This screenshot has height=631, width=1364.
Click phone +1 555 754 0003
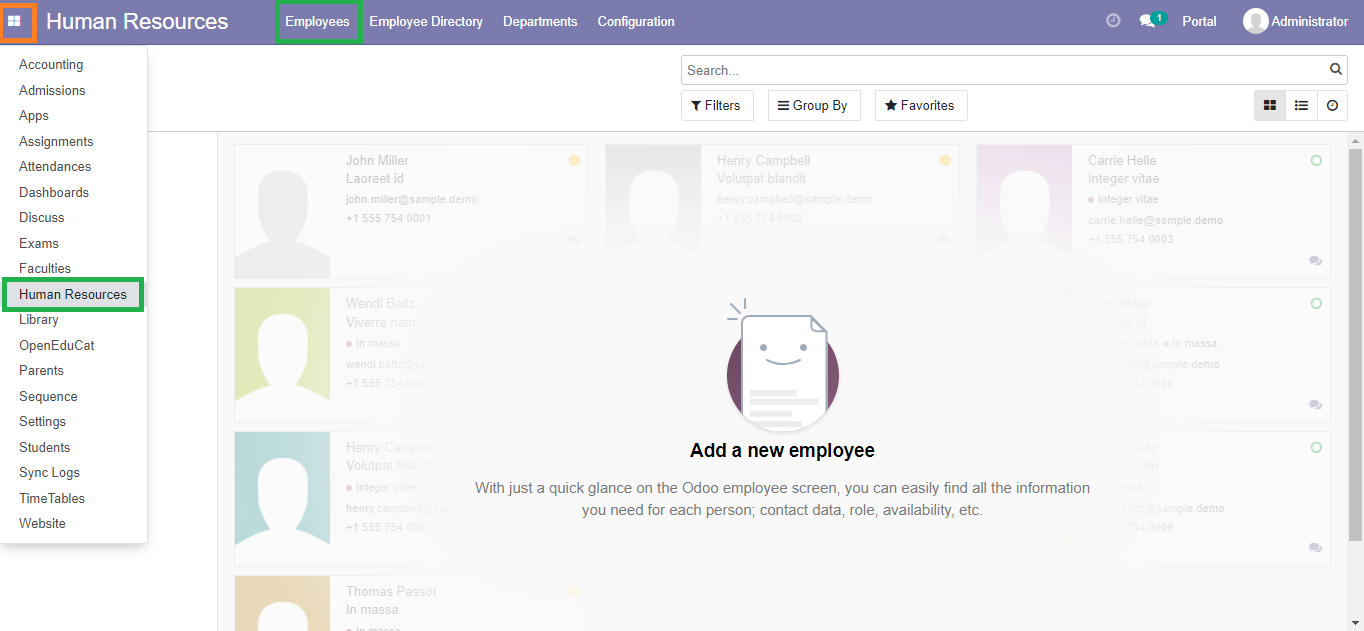1131,239
